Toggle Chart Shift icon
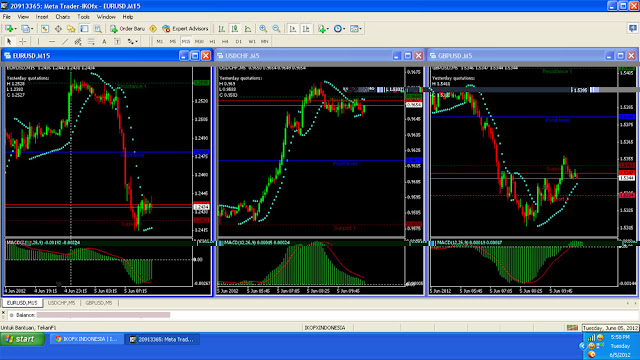This screenshot has height=360, width=640. pos(306,29)
